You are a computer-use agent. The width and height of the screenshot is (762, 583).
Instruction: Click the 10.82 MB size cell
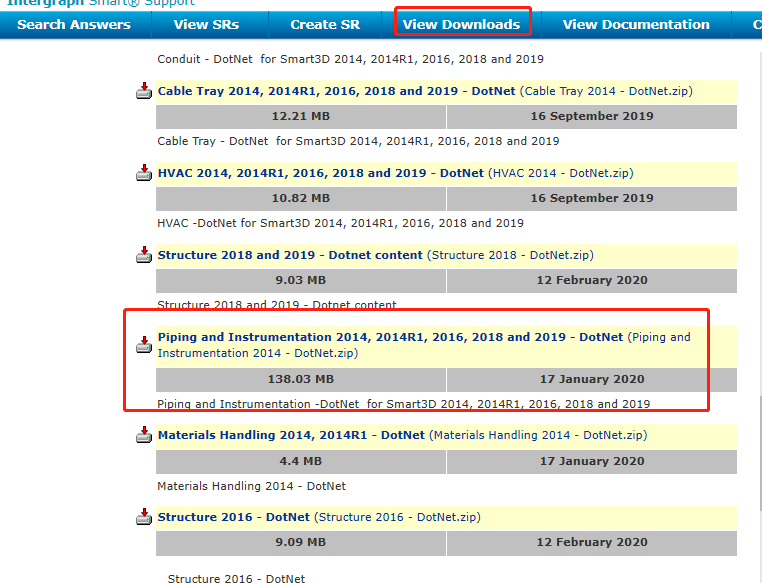(x=301, y=199)
